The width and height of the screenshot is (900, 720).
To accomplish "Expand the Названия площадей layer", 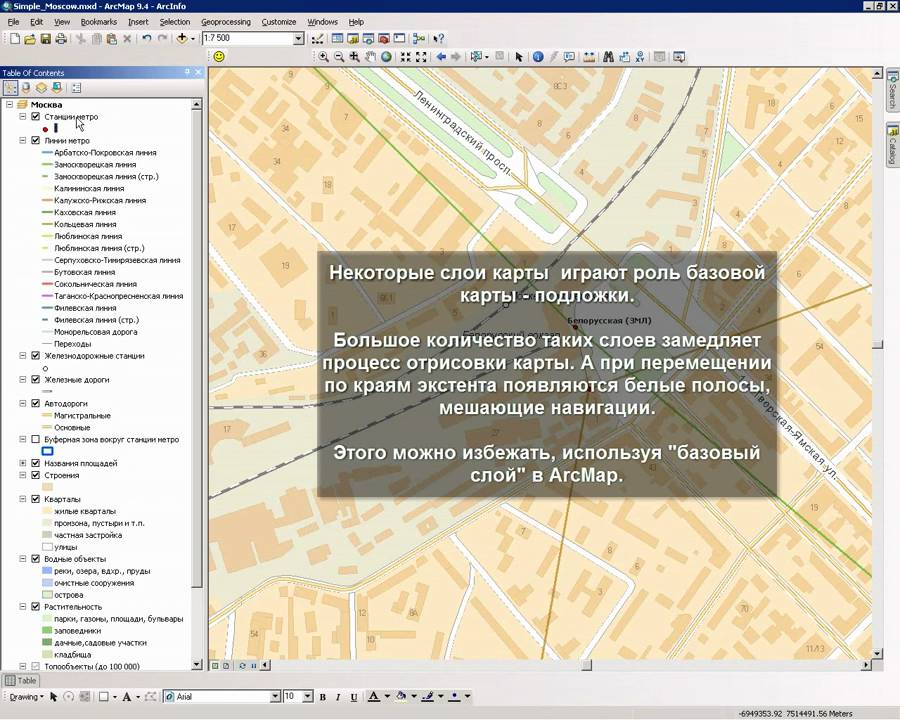I will [22, 463].
